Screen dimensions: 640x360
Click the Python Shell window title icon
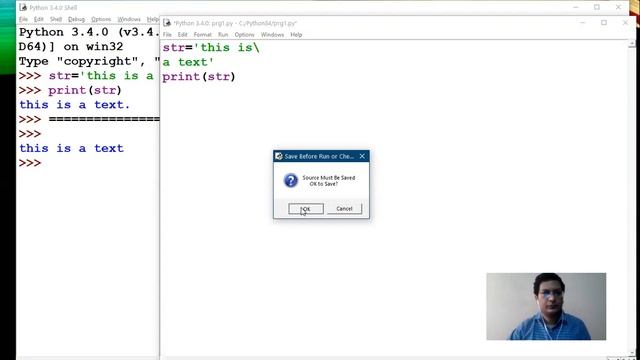23,7
